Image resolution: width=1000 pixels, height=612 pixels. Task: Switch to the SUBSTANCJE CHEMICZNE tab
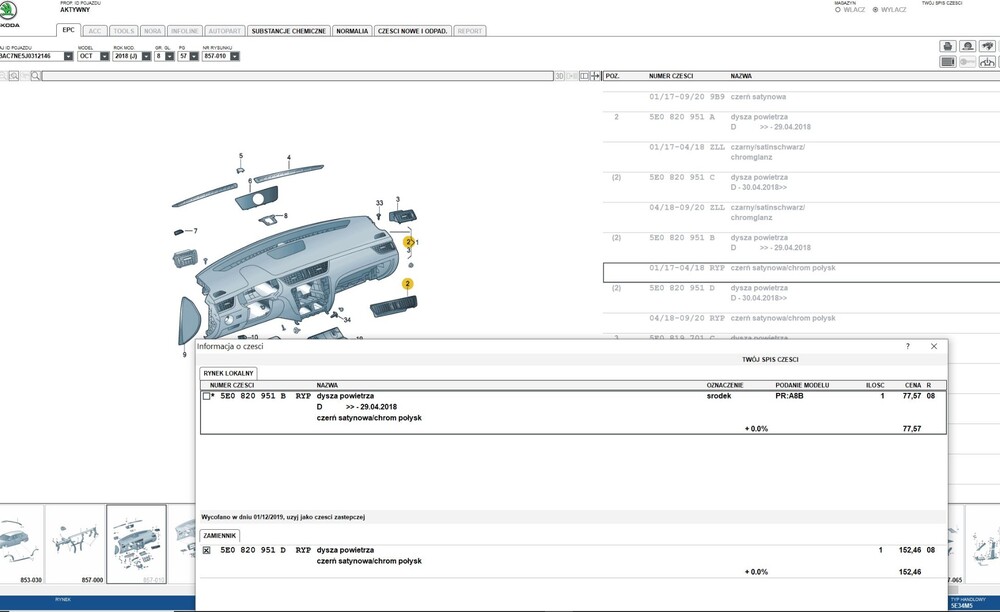click(x=288, y=31)
